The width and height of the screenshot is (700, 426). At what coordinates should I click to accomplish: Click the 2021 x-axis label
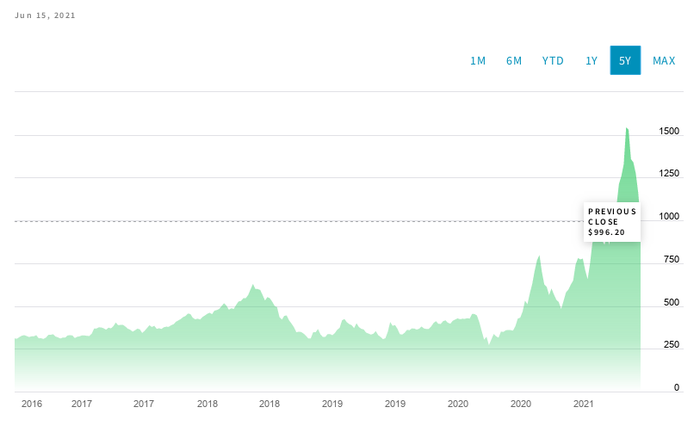583,404
